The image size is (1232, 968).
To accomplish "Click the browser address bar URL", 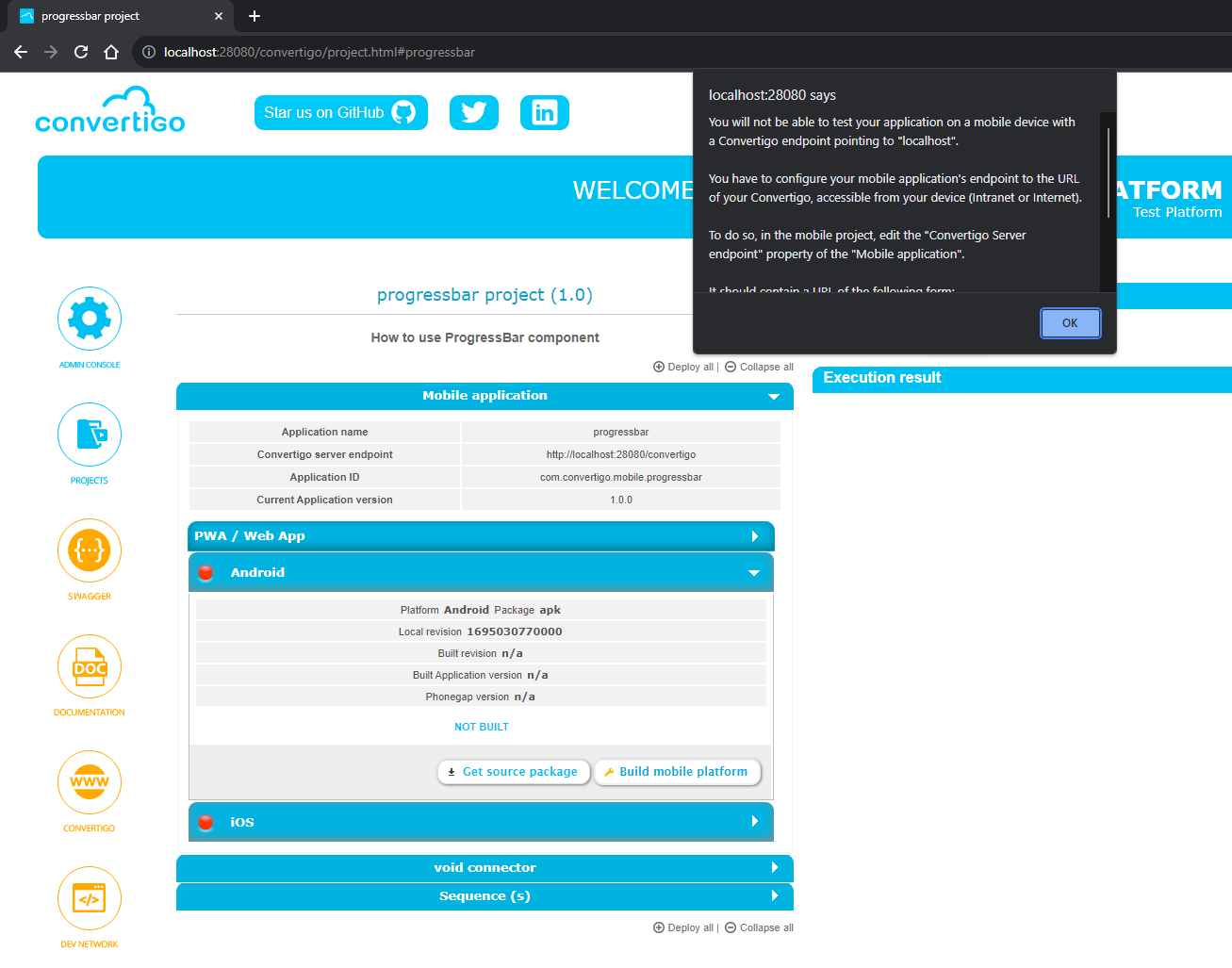I will [x=320, y=52].
